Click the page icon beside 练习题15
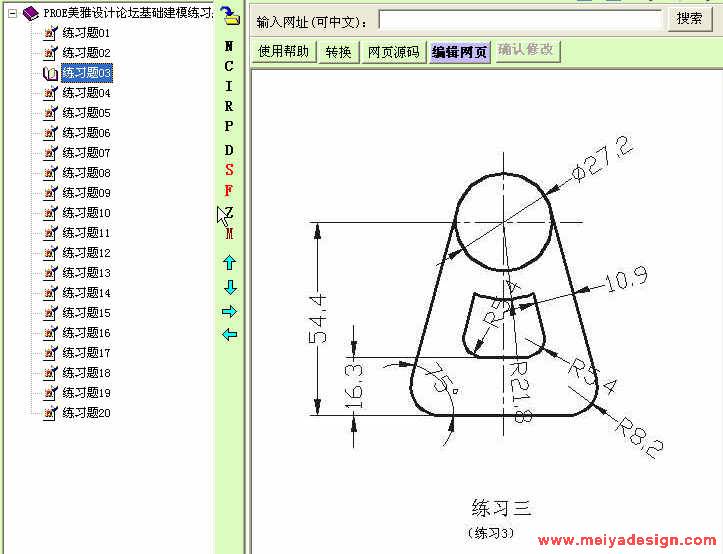723x554 pixels. pos(50,313)
